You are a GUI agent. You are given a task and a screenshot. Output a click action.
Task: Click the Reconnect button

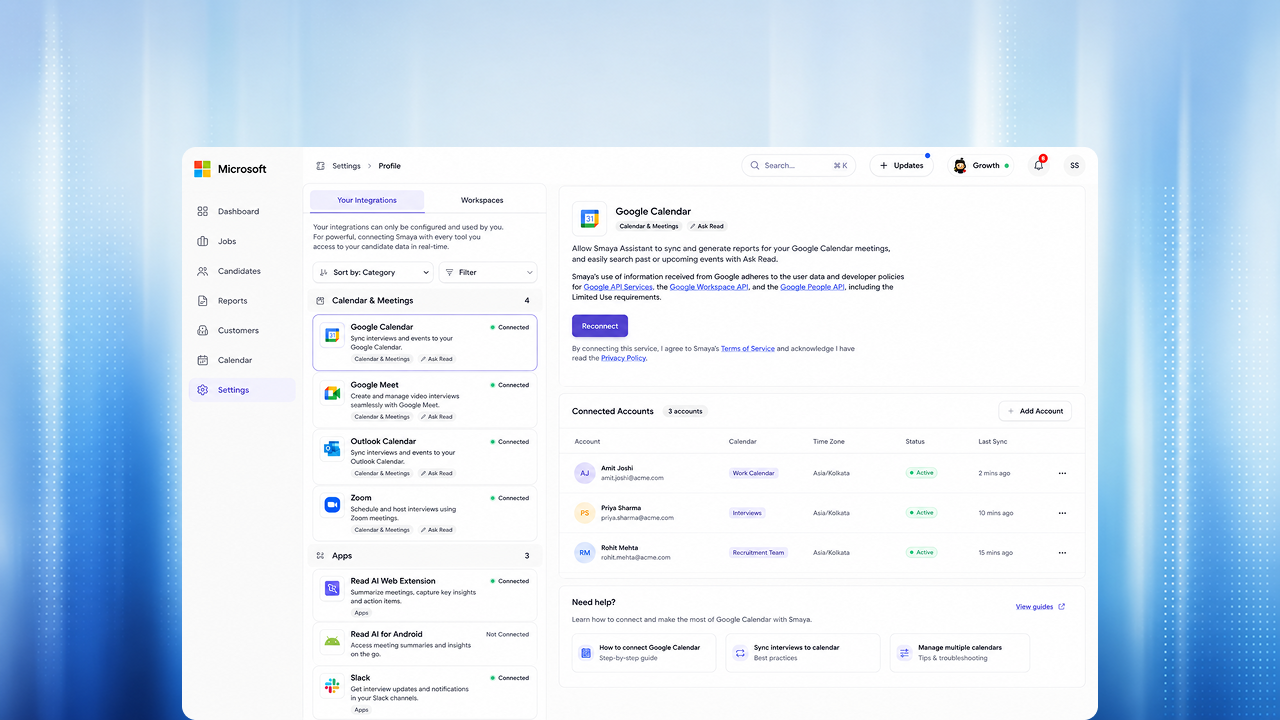(x=600, y=326)
